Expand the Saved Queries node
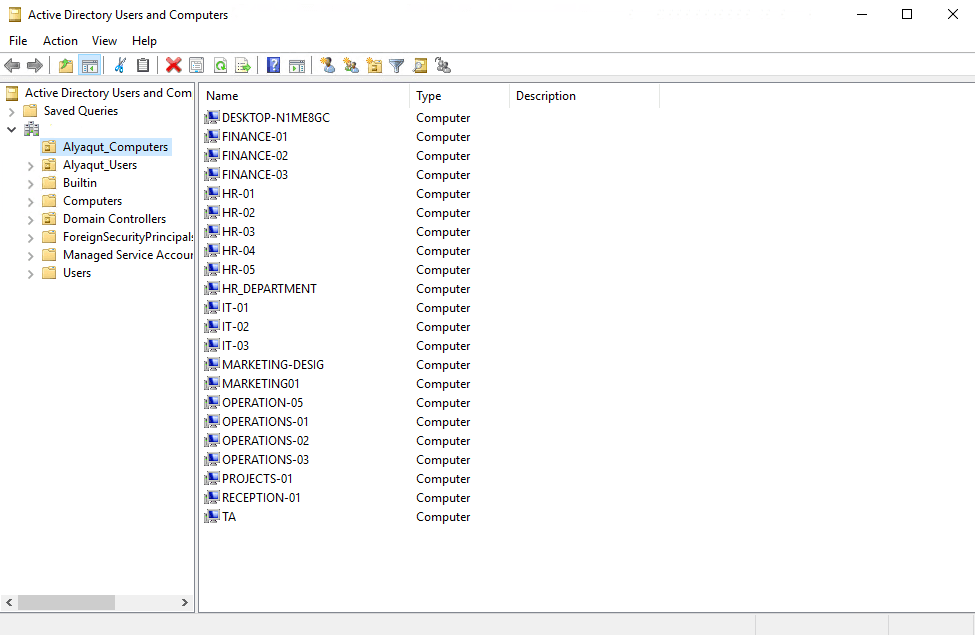 (11, 112)
